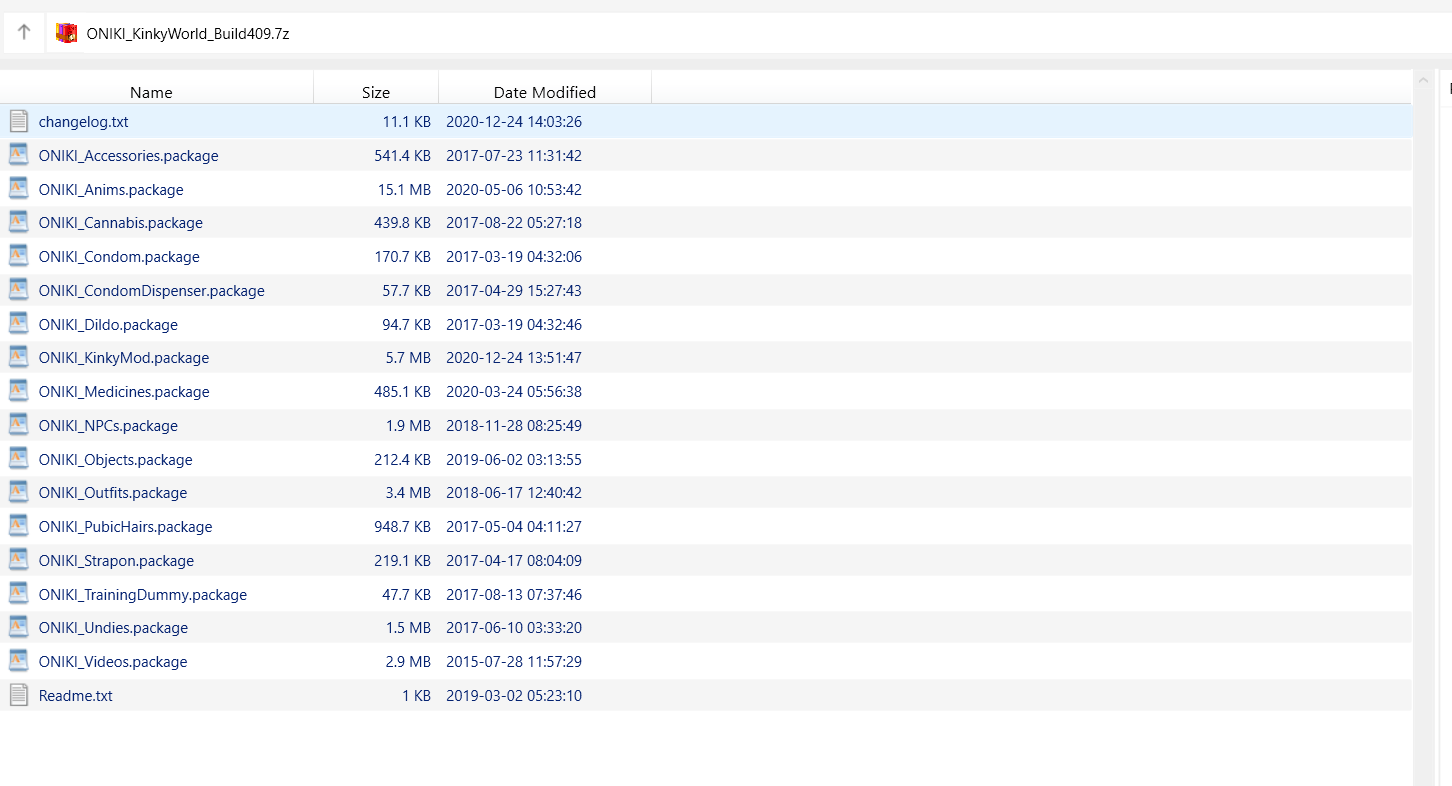Click the icon beside ONIKI_Outfits.package
Viewport: 1452px width, 786px height.
(x=19, y=493)
